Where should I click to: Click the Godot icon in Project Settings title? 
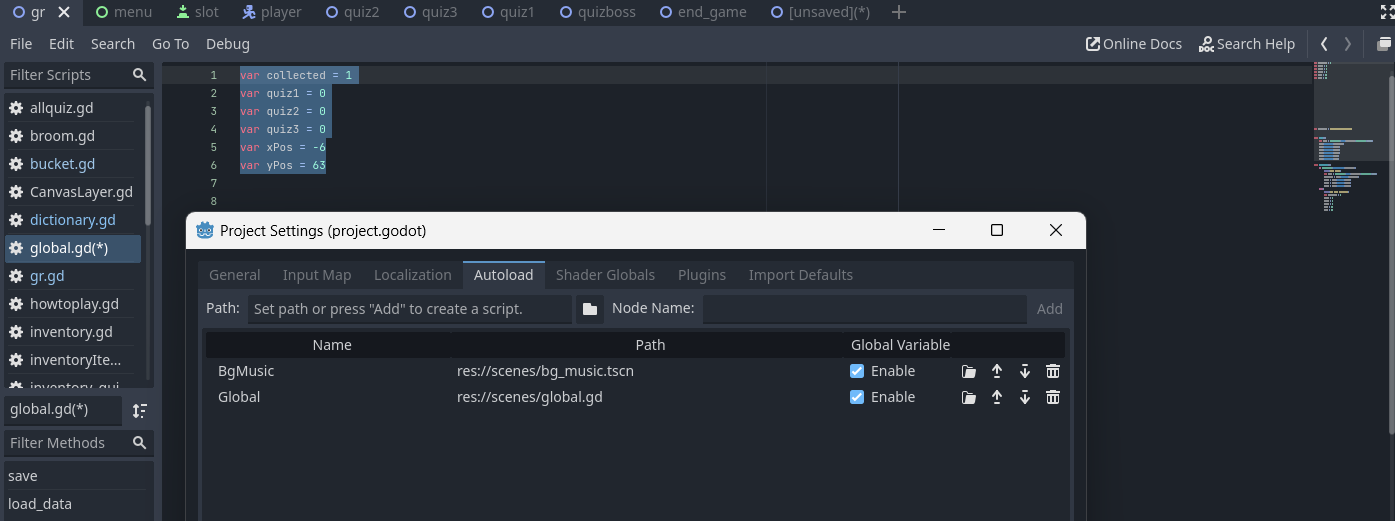click(205, 230)
